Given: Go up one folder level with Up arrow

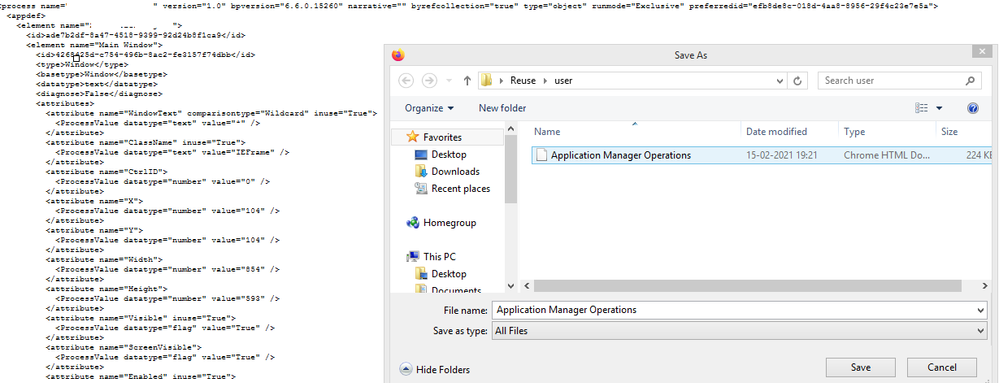Looking at the screenshot, I should 467,81.
